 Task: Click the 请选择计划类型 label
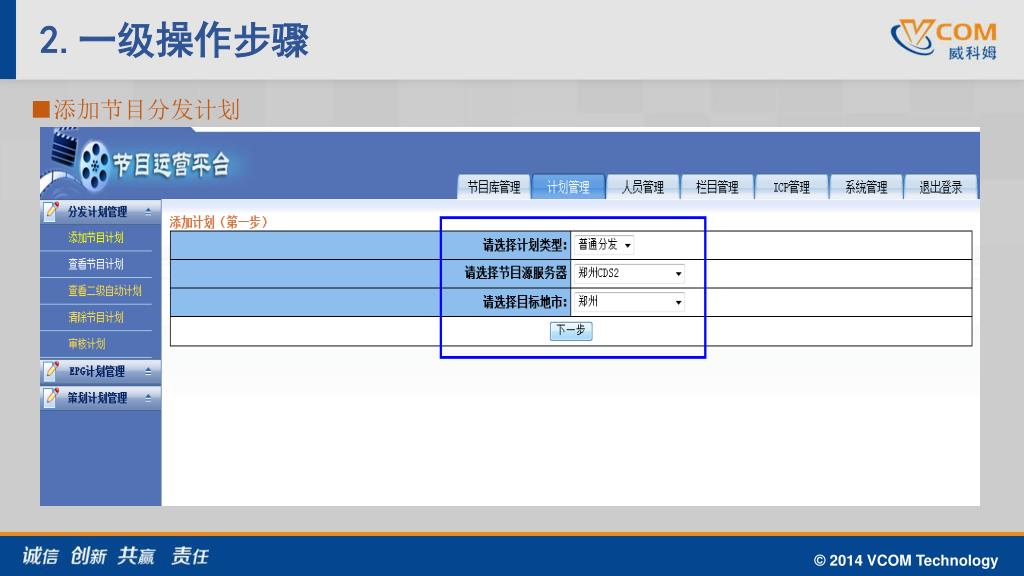[524, 246]
